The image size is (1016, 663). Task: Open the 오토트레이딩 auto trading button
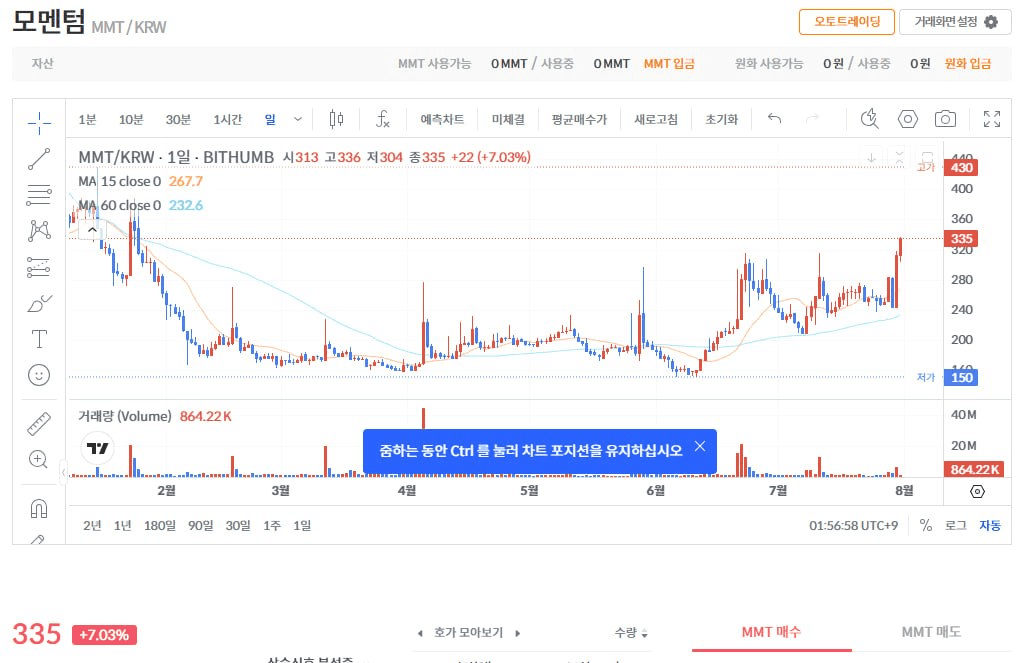click(847, 21)
